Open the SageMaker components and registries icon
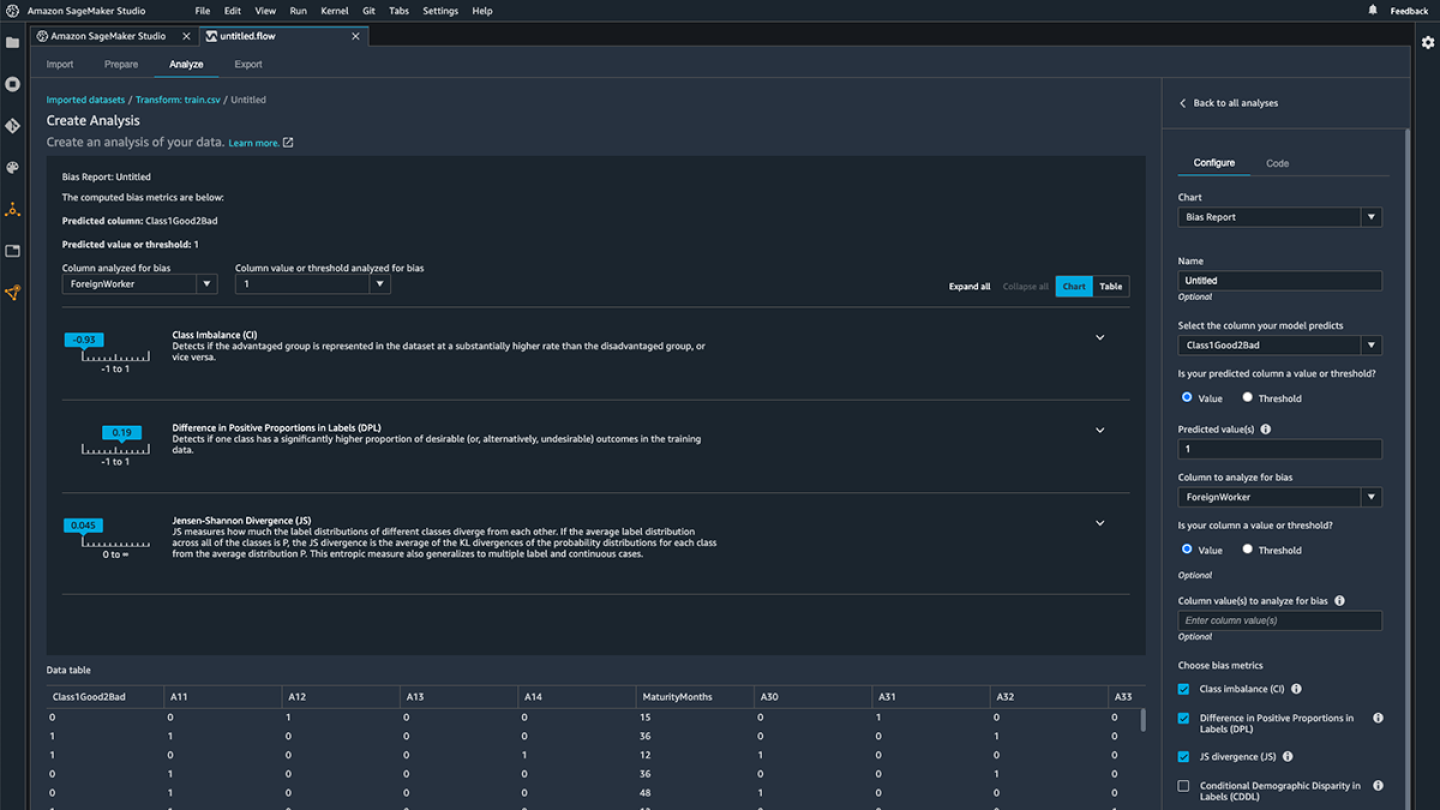 pos(12,210)
